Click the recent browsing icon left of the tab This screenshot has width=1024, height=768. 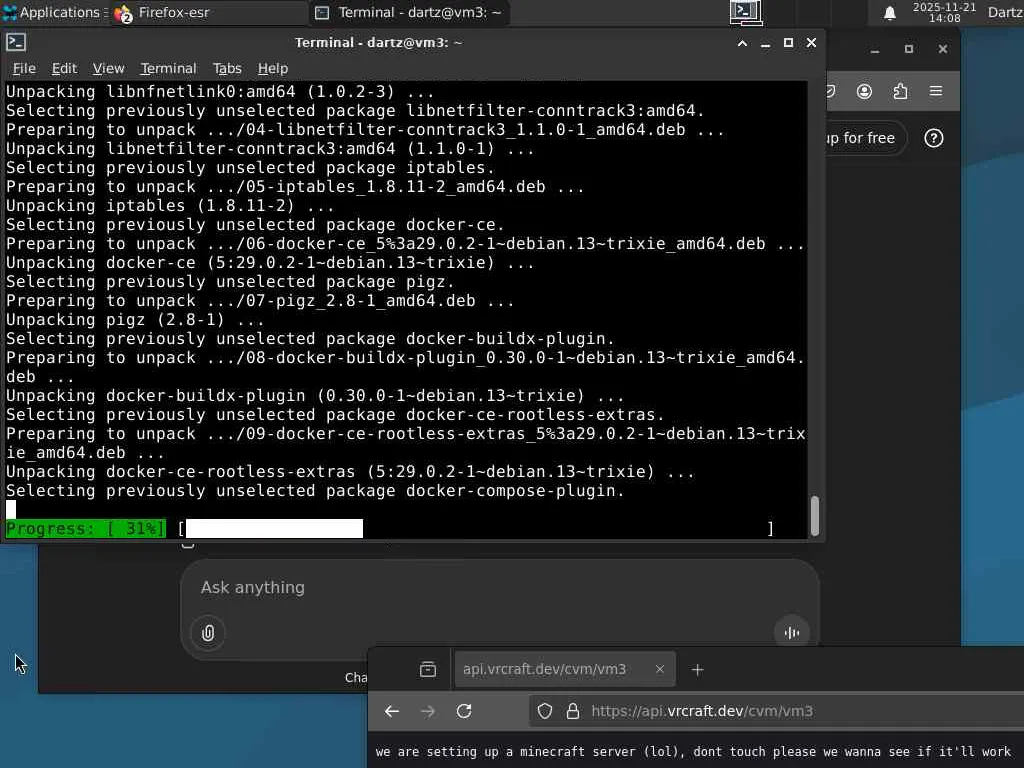[428, 669]
